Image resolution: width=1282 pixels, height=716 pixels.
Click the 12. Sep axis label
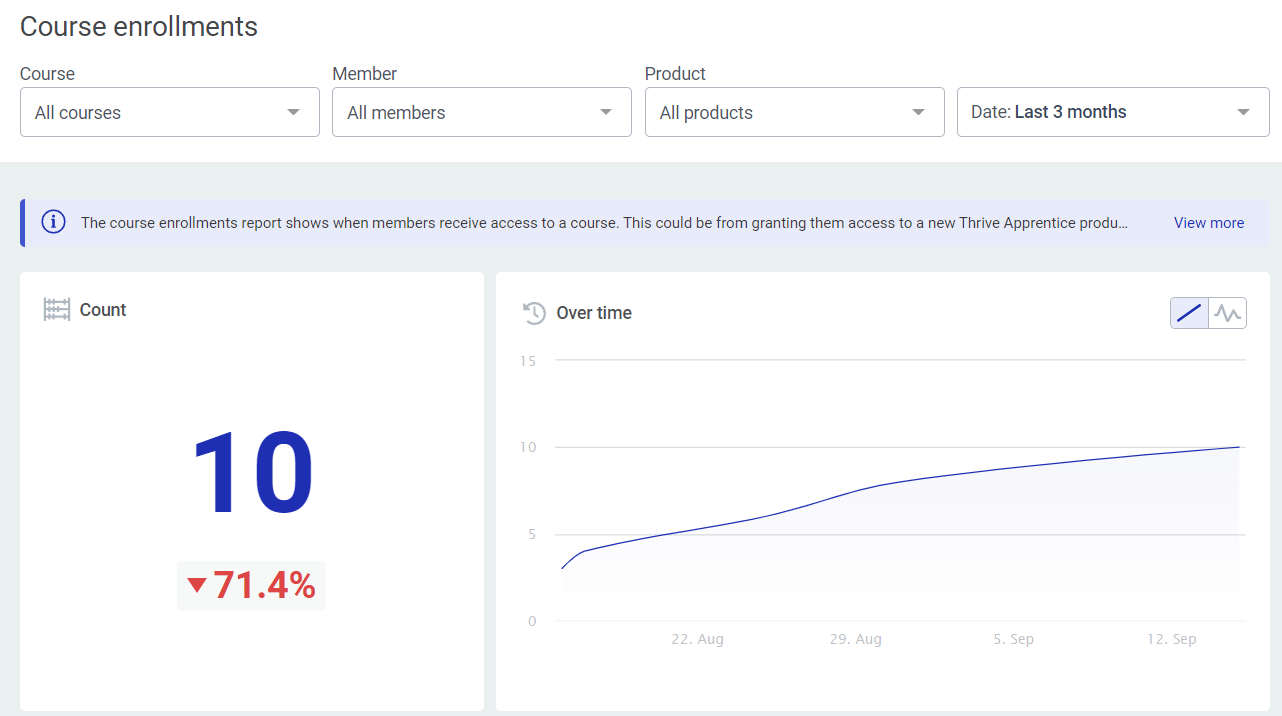tap(1171, 639)
